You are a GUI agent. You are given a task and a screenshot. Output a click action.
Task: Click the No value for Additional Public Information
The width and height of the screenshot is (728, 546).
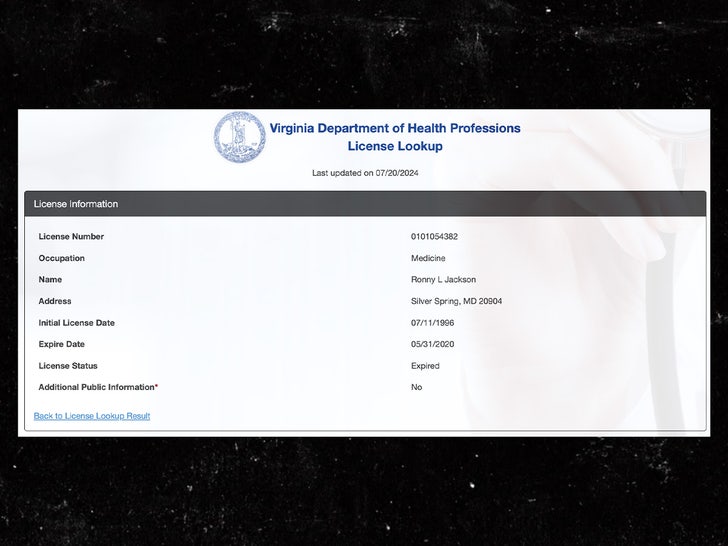[416, 387]
